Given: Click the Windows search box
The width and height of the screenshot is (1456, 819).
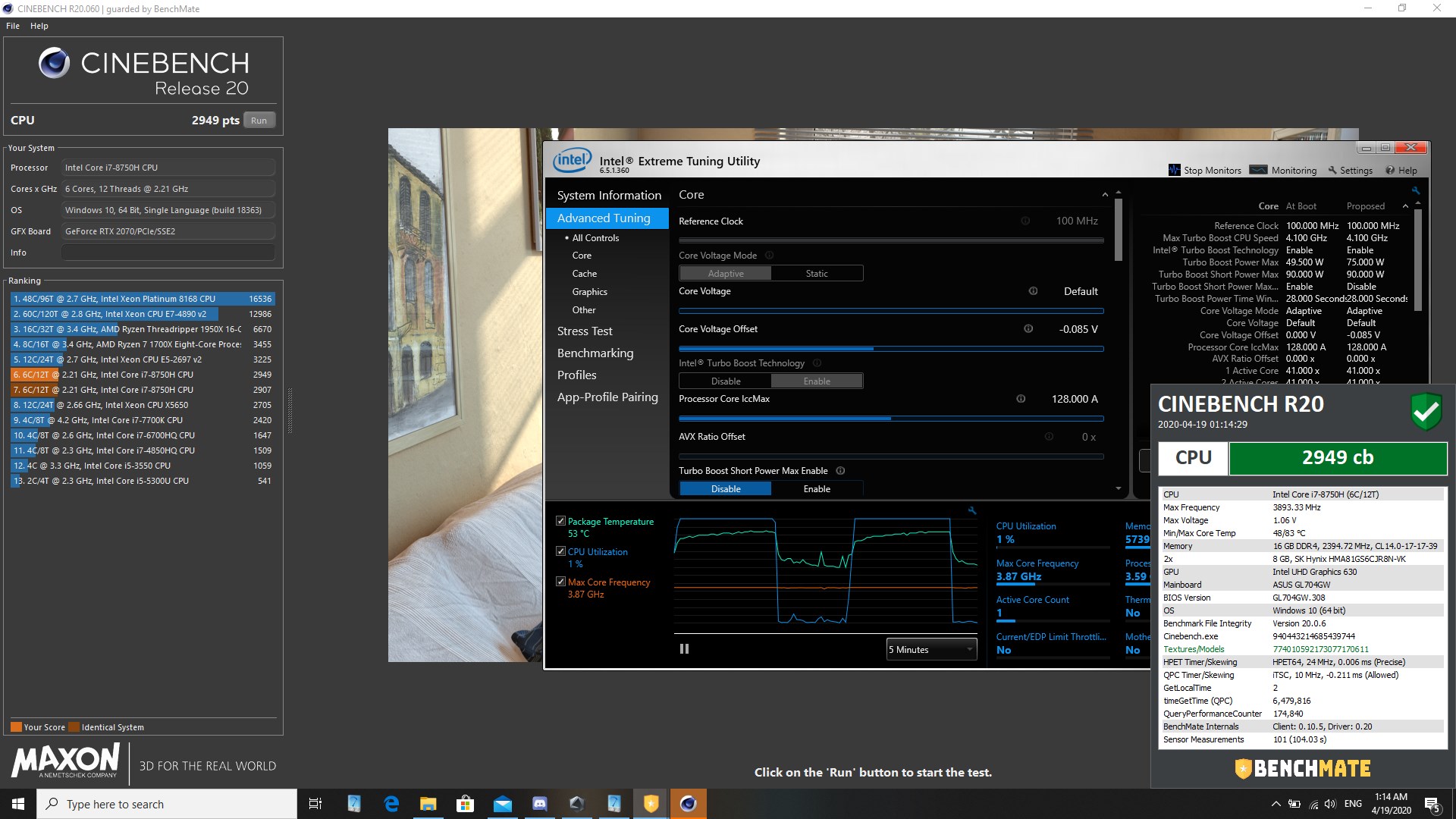Looking at the screenshot, I should click(x=167, y=804).
